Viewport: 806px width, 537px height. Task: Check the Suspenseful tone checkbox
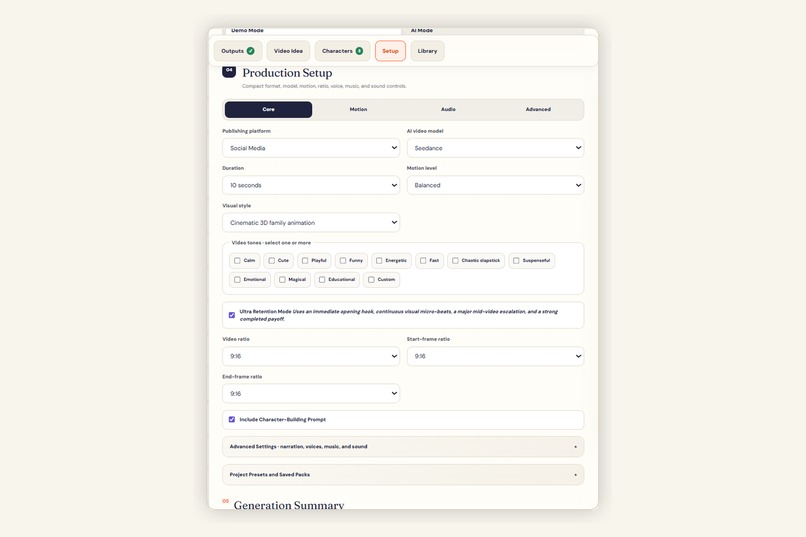(x=516, y=261)
